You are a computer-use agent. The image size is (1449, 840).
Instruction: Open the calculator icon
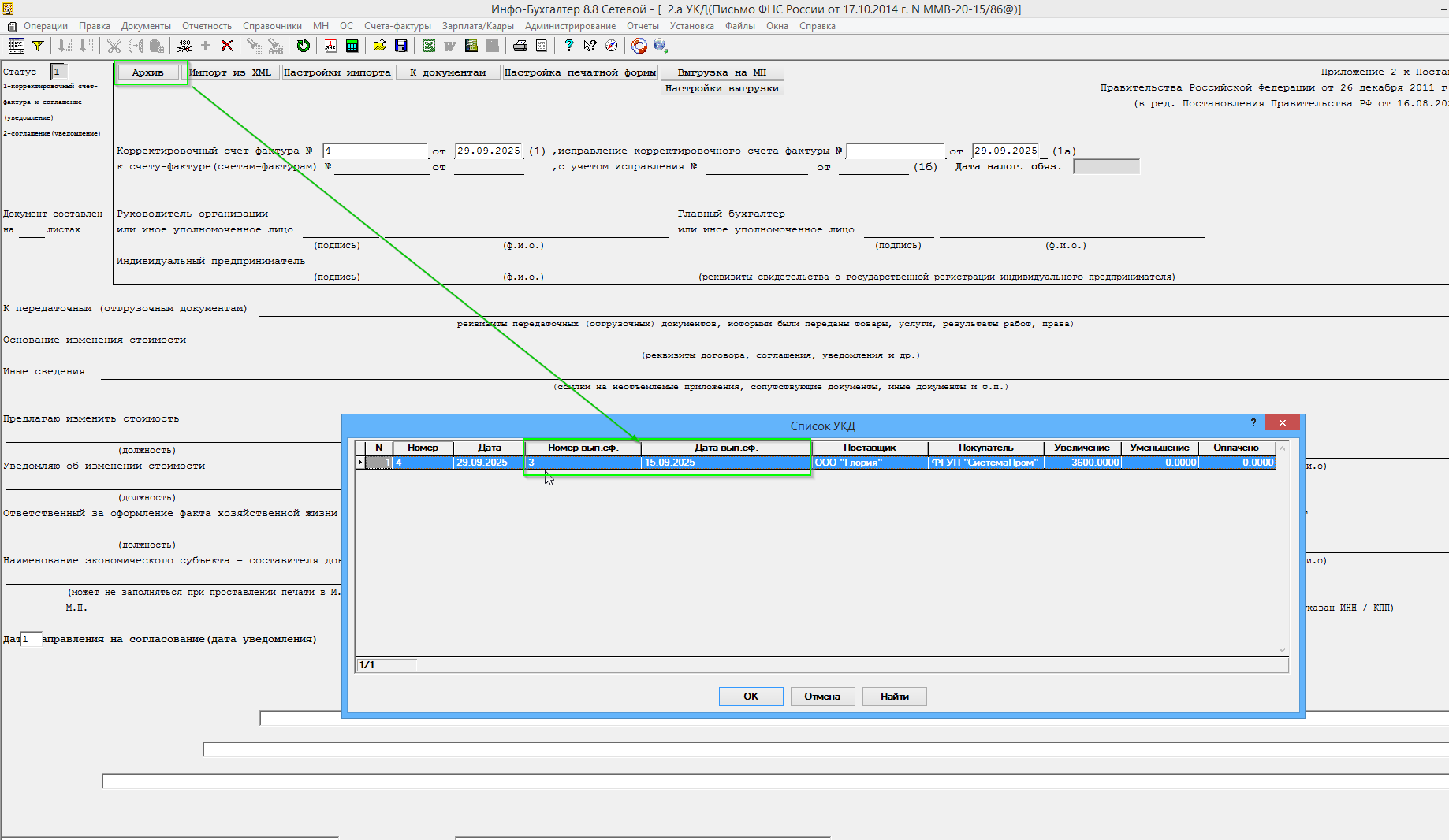pyautogui.click(x=352, y=46)
